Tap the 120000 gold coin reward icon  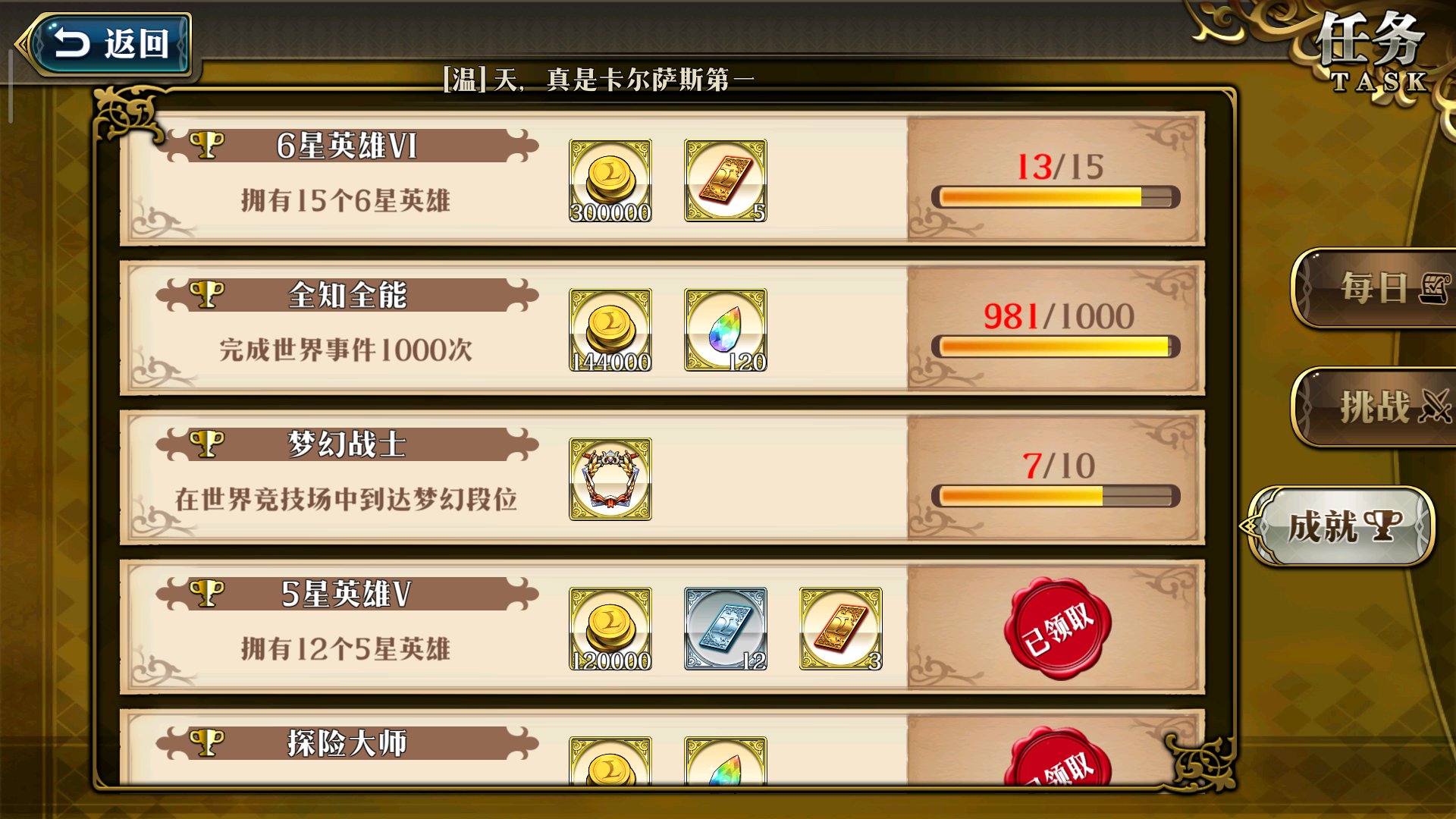click(610, 629)
